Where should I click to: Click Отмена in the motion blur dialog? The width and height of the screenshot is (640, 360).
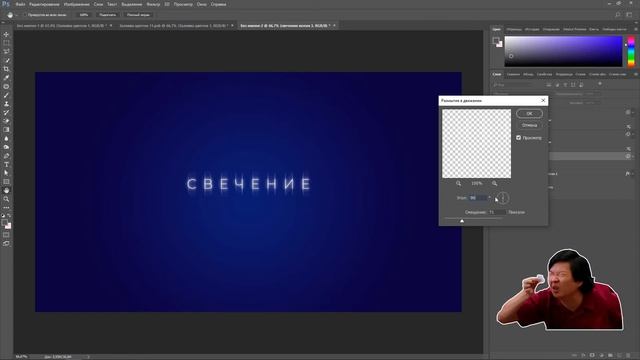[529, 125]
